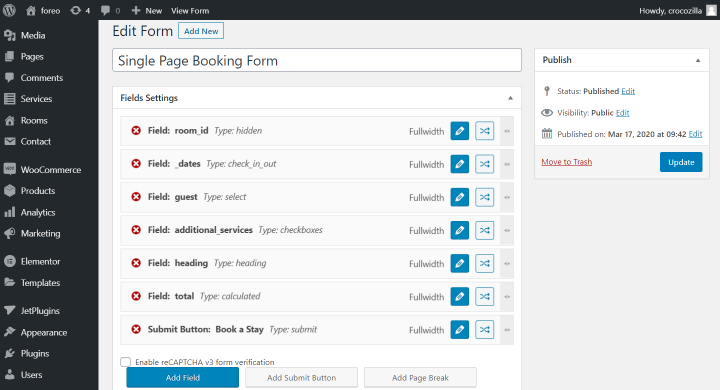Open editor for total field
The image size is (720, 390).
460,296
